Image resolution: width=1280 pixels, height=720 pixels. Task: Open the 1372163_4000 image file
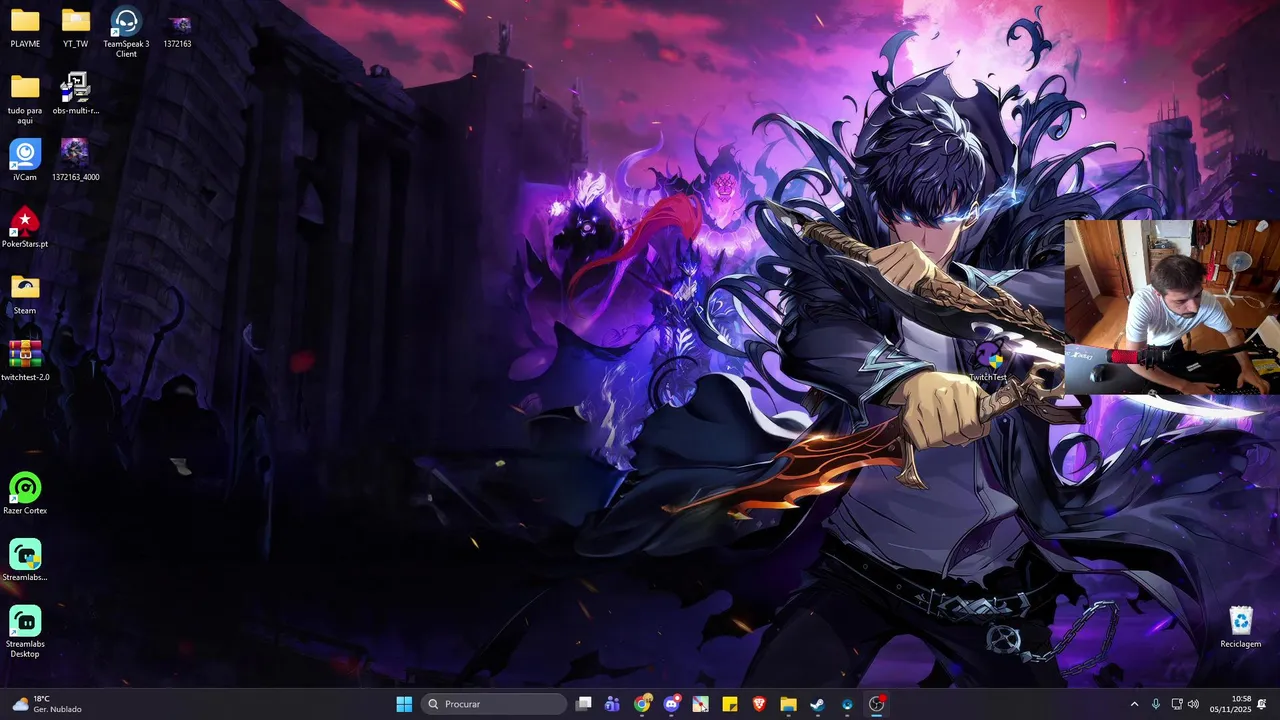click(76, 161)
